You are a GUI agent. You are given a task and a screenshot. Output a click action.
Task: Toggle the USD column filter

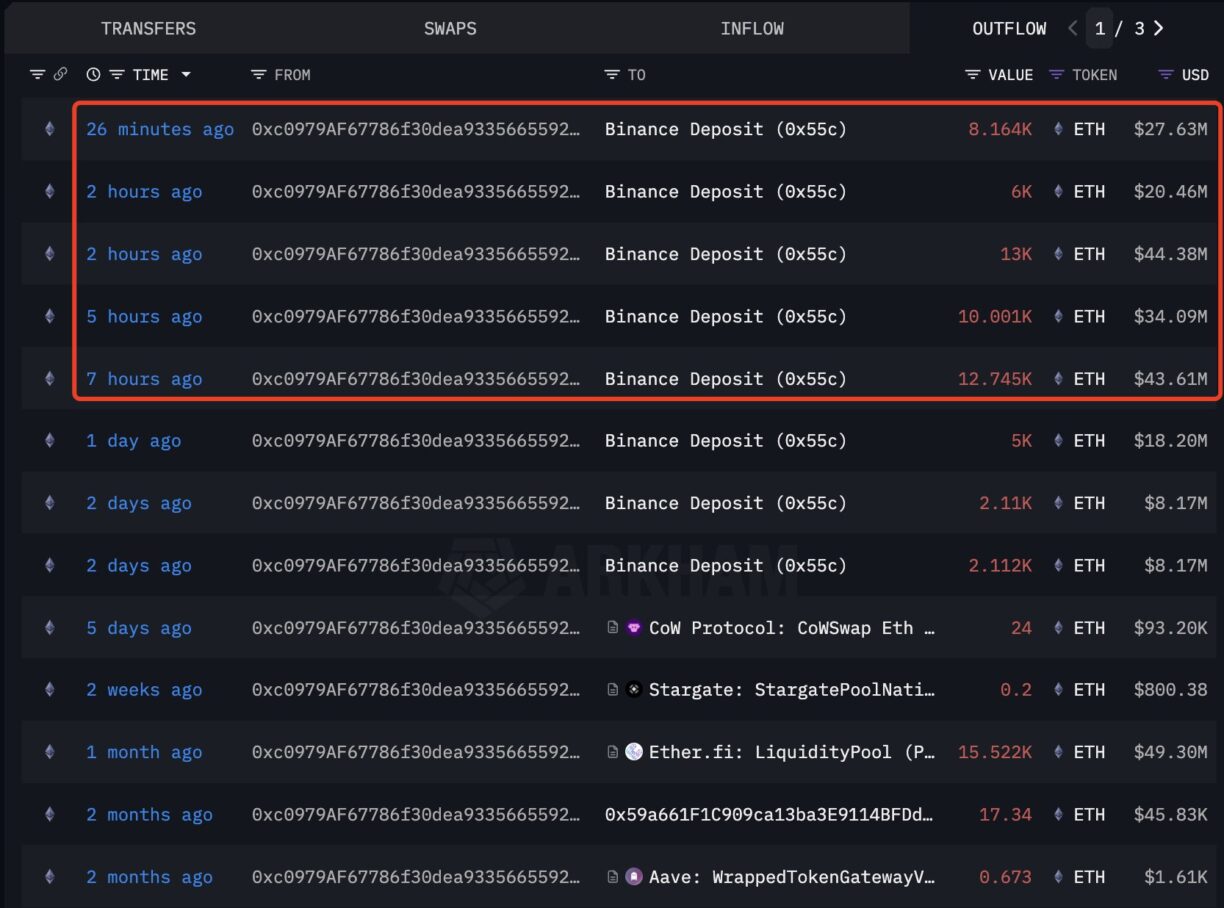pyautogui.click(x=1165, y=74)
